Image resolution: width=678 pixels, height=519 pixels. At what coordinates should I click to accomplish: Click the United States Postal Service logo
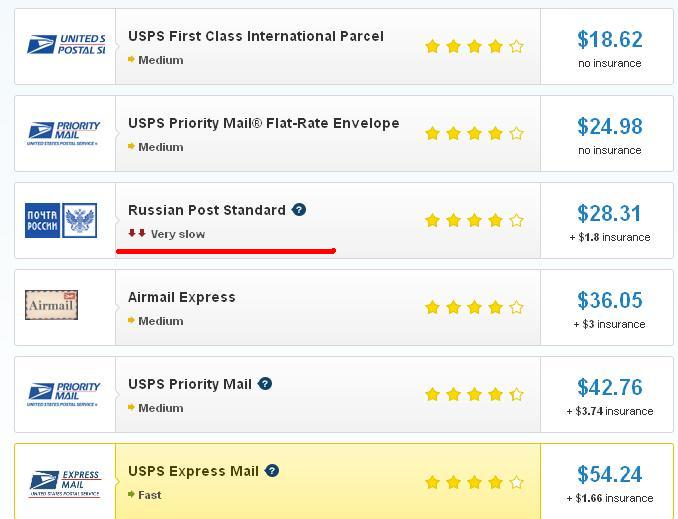coord(66,45)
